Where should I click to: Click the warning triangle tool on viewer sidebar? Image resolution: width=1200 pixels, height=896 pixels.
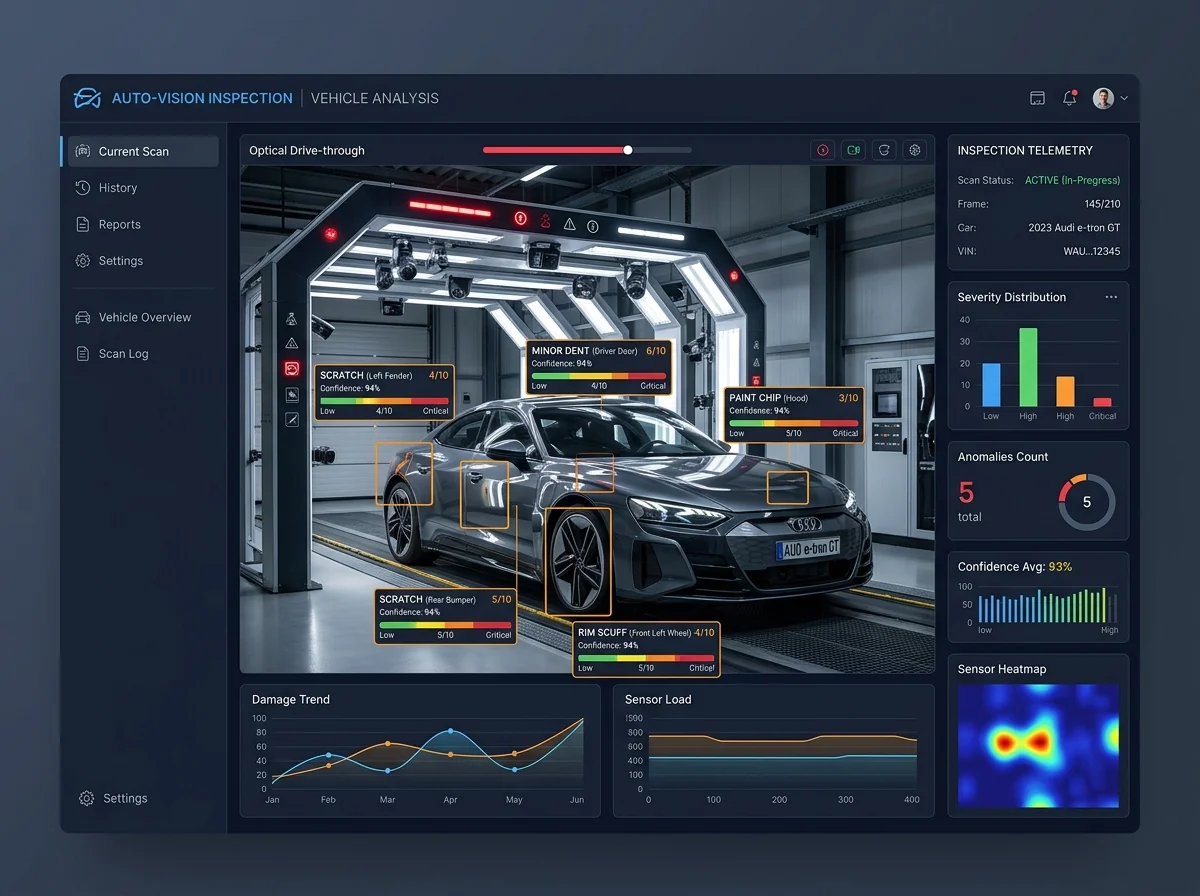point(292,343)
